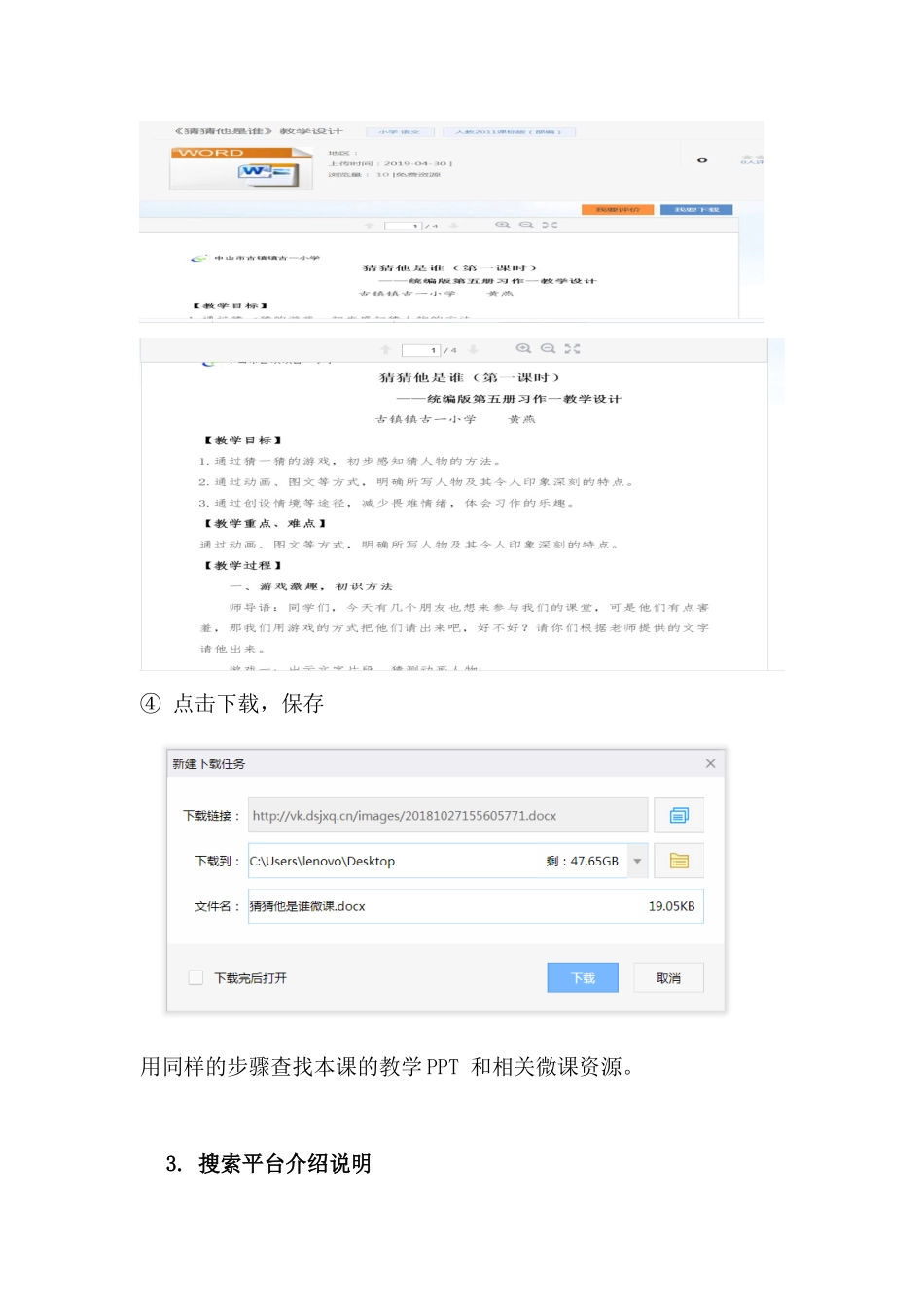This screenshot has width=924, height=1307.
Task: Click zoom-out magnifier in the small resource-page toolbar
Action: 526,225
